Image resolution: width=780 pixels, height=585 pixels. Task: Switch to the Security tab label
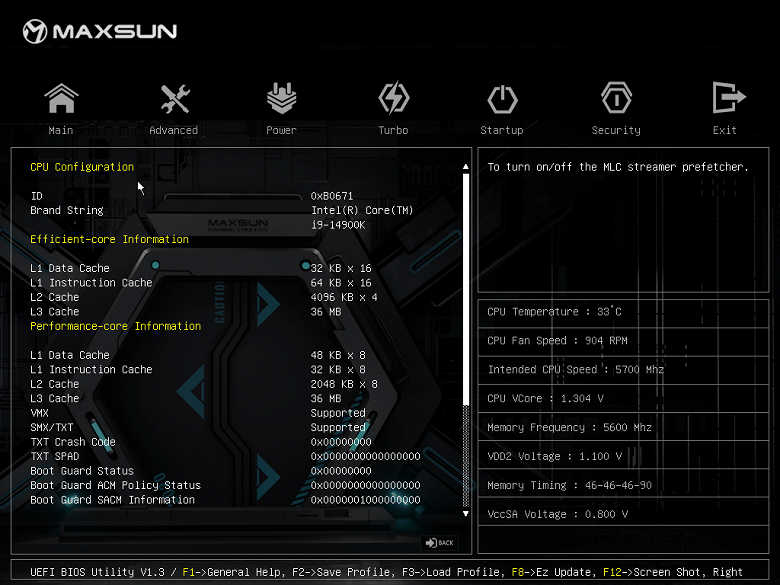pos(616,130)
